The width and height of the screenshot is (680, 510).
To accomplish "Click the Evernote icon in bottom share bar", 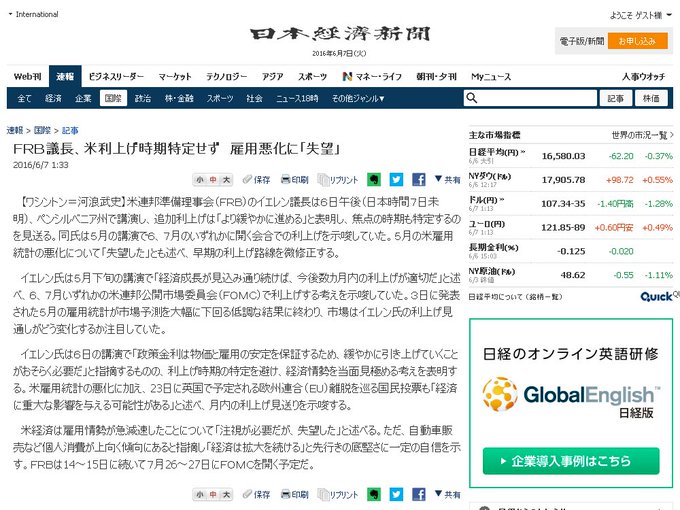I will click(x=374, y=494).
